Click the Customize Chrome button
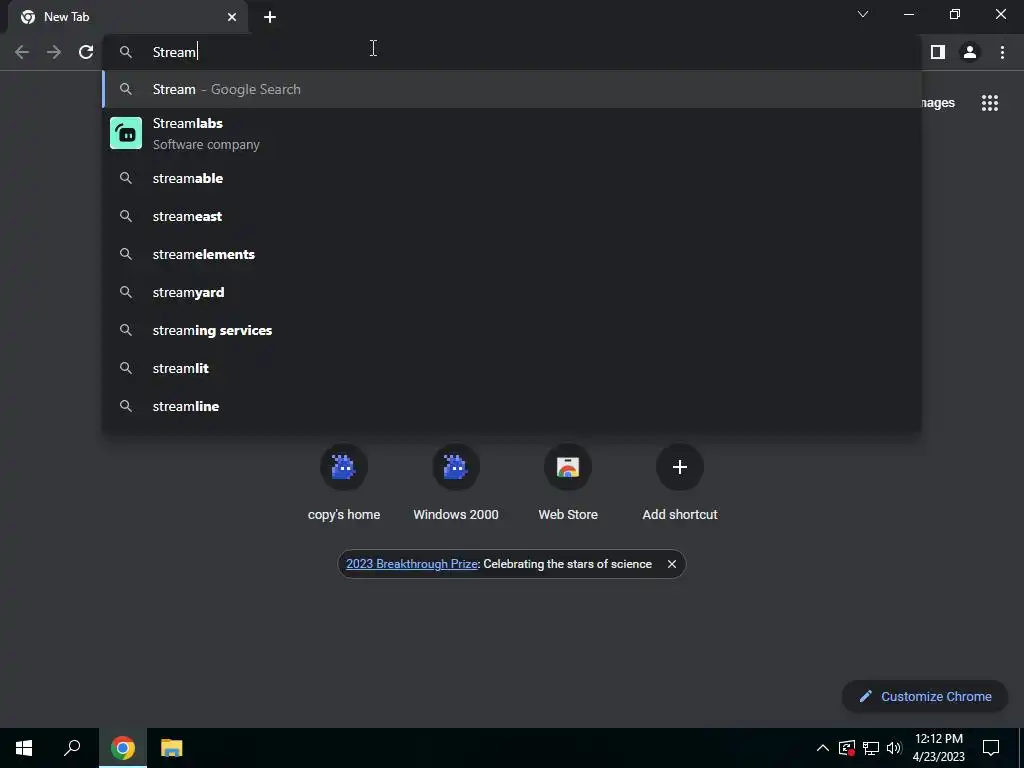 coord(925,696)
